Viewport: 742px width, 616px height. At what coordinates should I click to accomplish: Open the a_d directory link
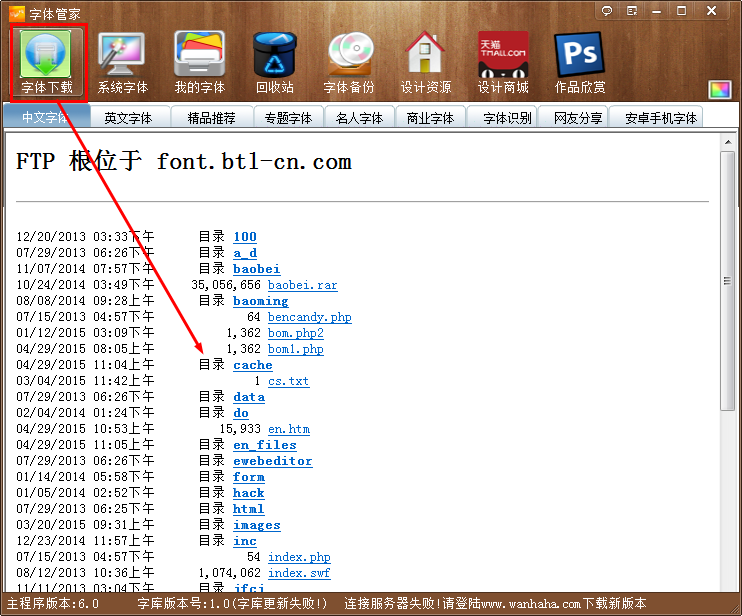(245, 253)
